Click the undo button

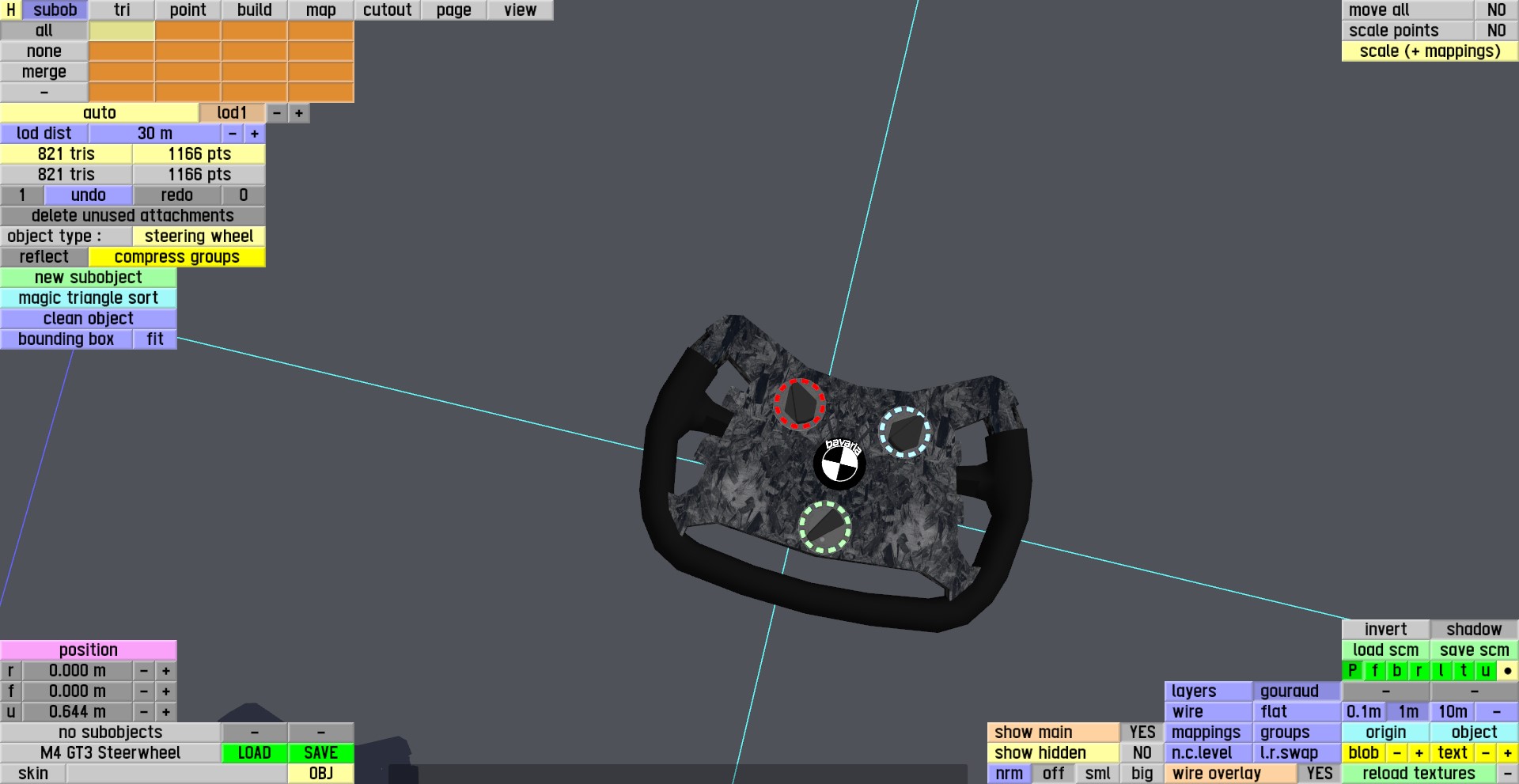pos(89,195)
